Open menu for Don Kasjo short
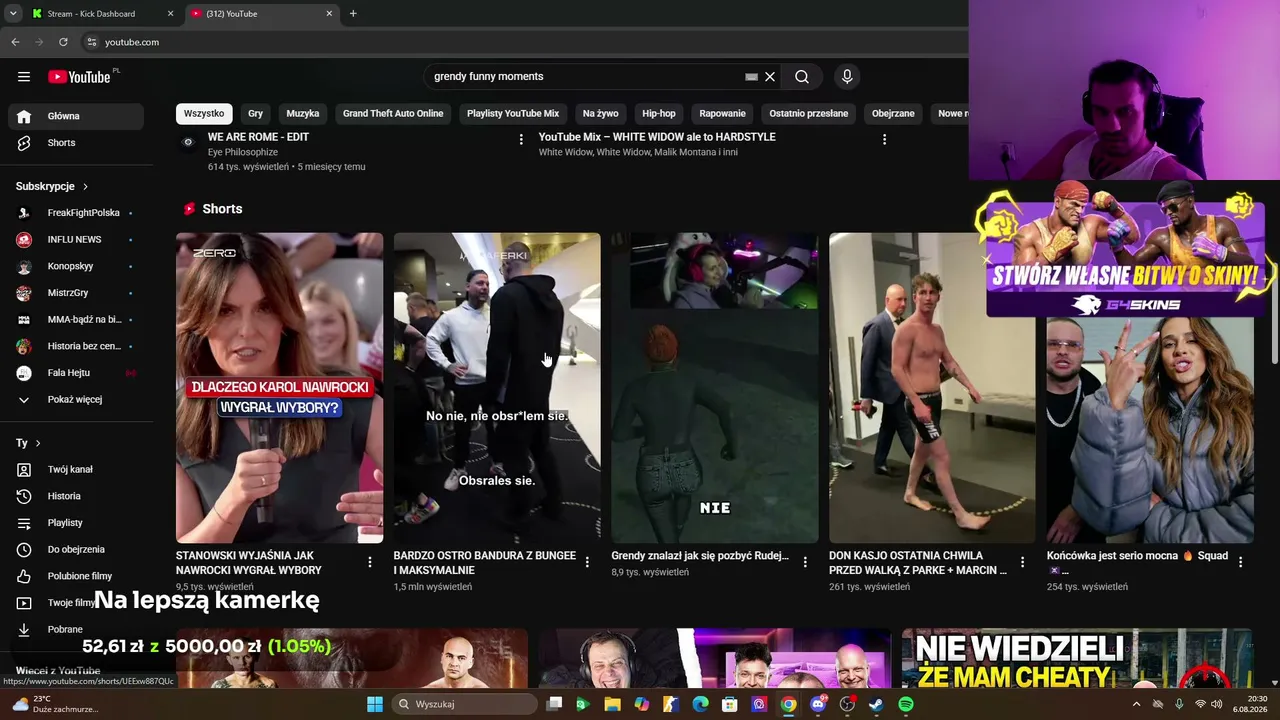Viewport: 1280px width, 720px height. [x=1022, y=562]
